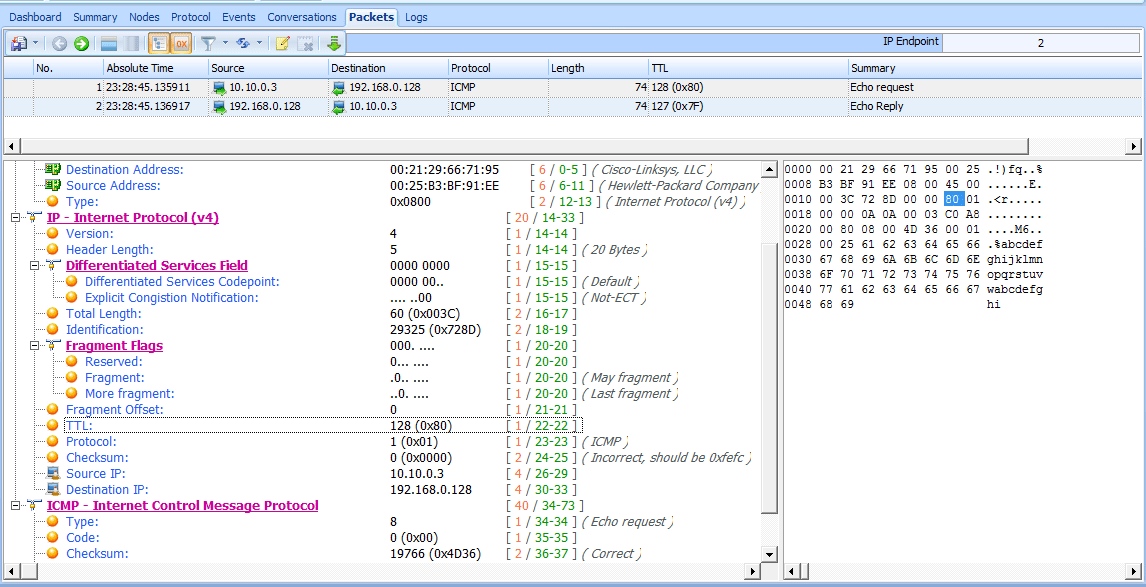Sort by the Destination column header

point(388,68)
